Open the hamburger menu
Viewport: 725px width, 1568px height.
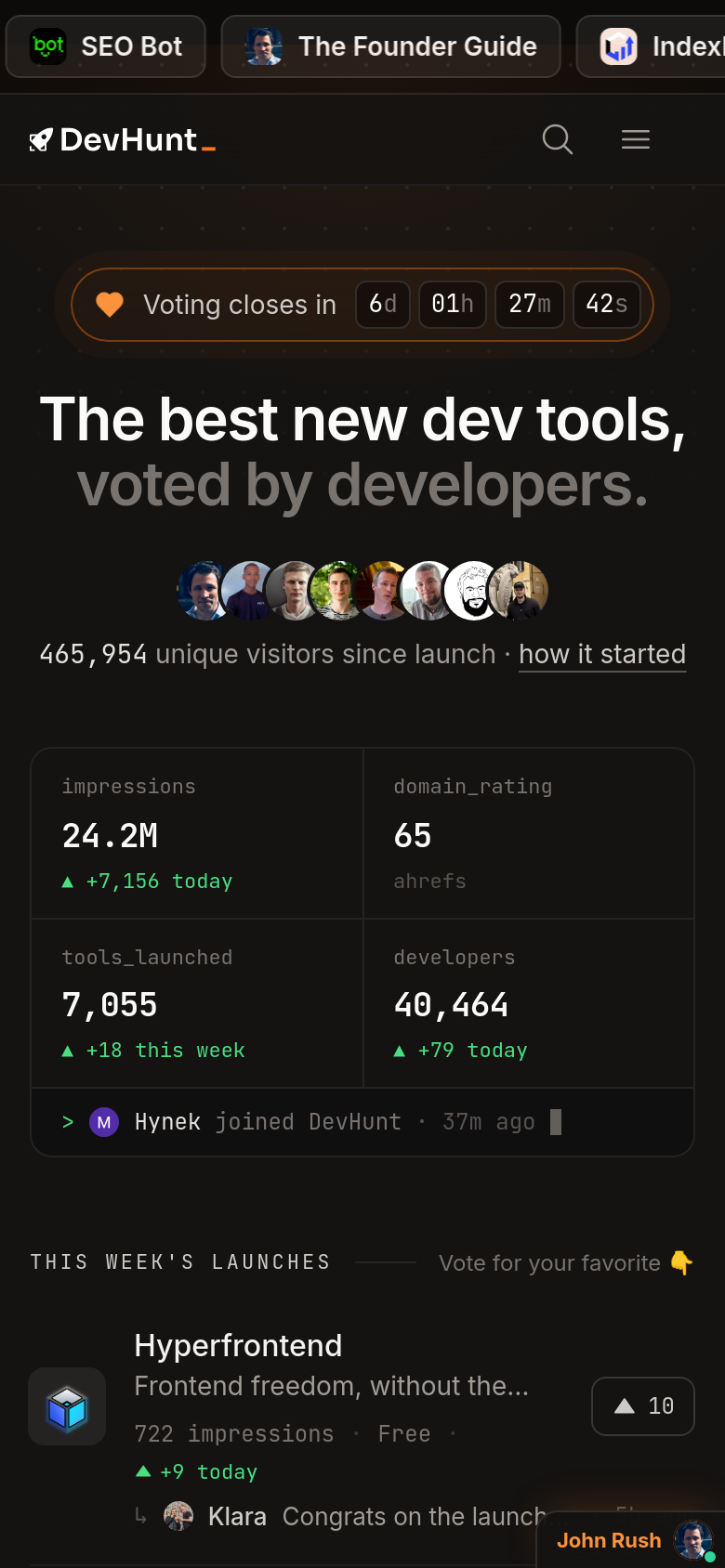click(x=636, y=139)
